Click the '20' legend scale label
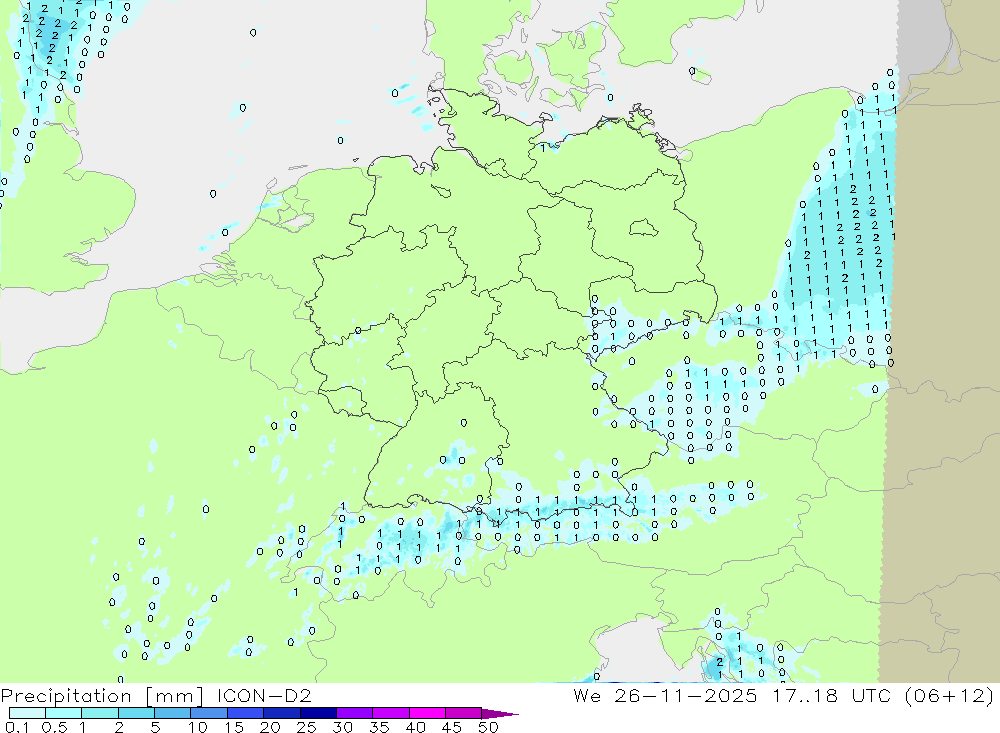This screenshot has width=1000, height=733. point(270,727)
